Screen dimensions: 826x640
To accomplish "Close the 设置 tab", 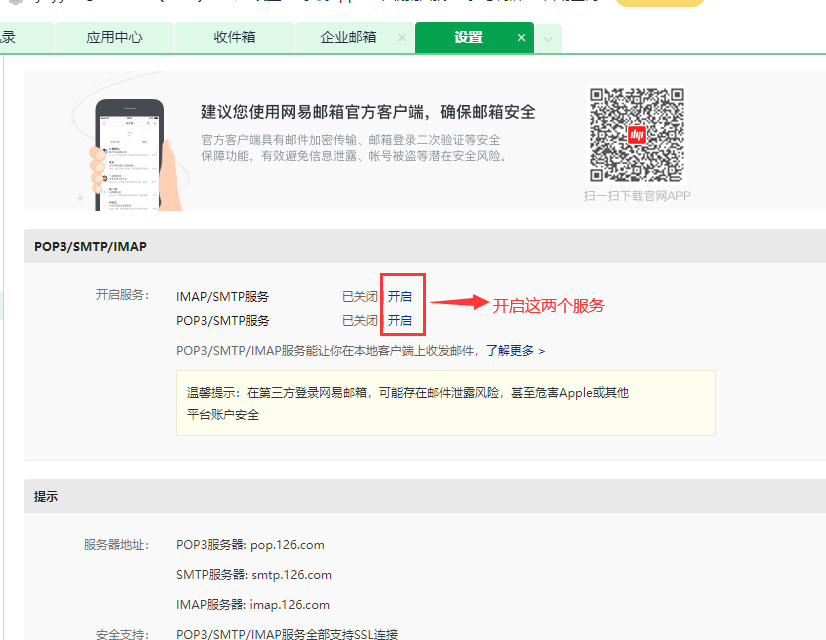I will (522, 37).
